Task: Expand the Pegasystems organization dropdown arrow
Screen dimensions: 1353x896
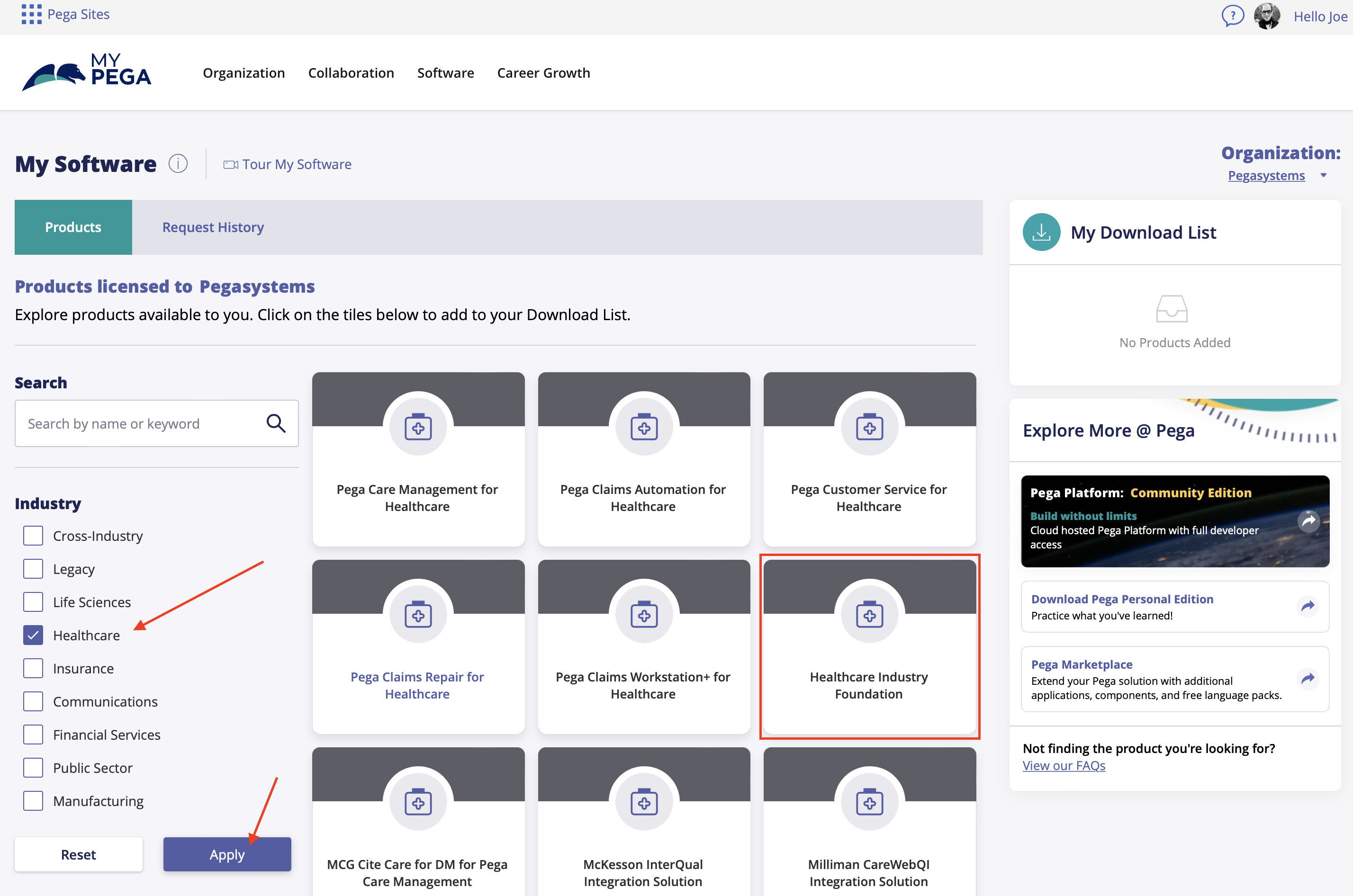Action: tap(1323, 175)
